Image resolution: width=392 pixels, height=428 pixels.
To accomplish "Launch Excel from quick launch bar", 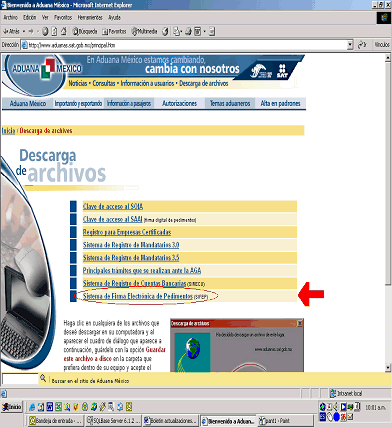I will click(58, 407).
